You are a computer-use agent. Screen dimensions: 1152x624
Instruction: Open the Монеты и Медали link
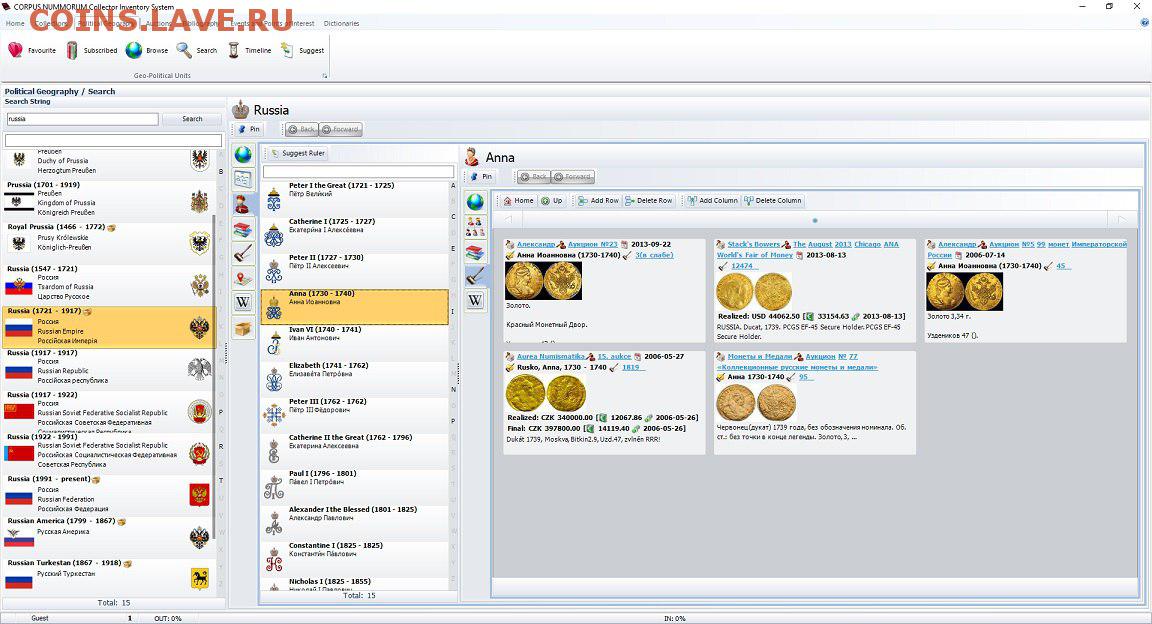pos(760,356)
